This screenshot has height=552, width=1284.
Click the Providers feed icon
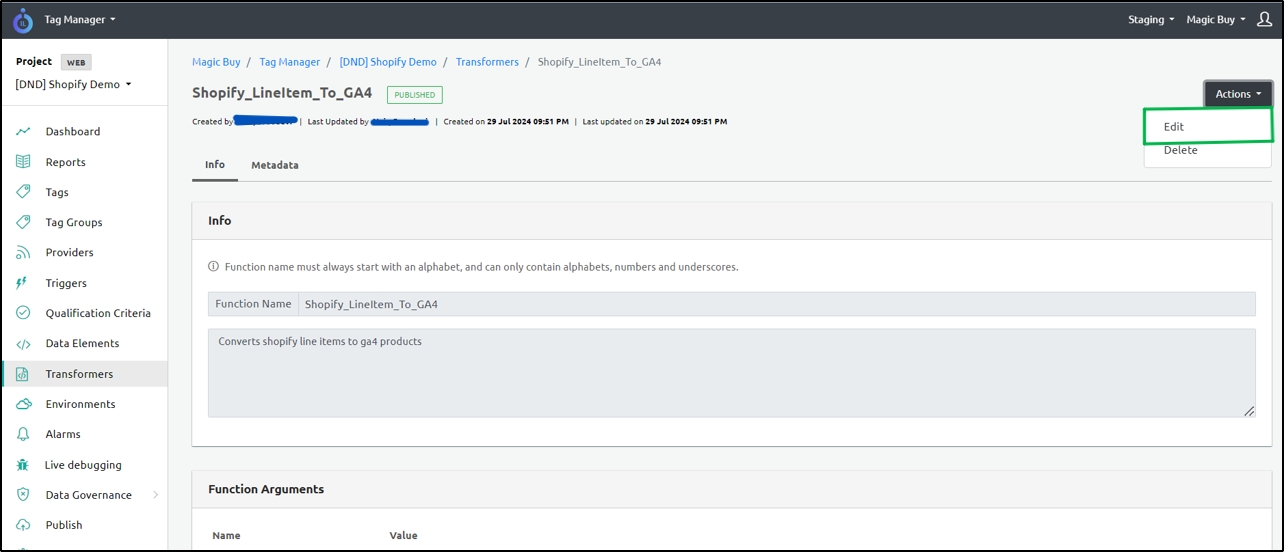point(23,253)
